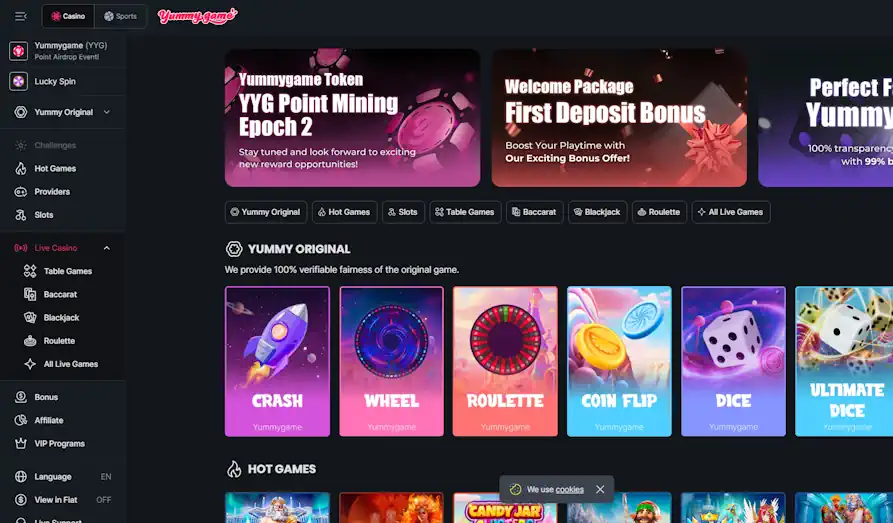Select the Table Games filter tab
The height and width of the screenshot is (523, 893).
[465, 212]
